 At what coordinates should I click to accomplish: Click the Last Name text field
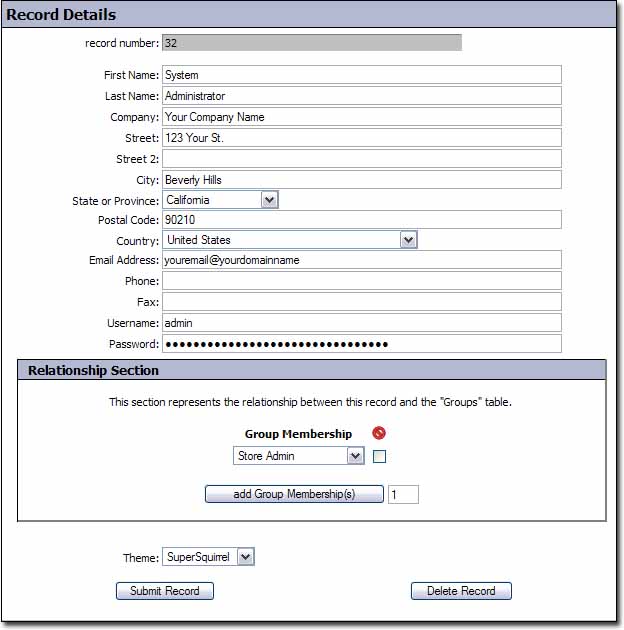click(361, 96)
